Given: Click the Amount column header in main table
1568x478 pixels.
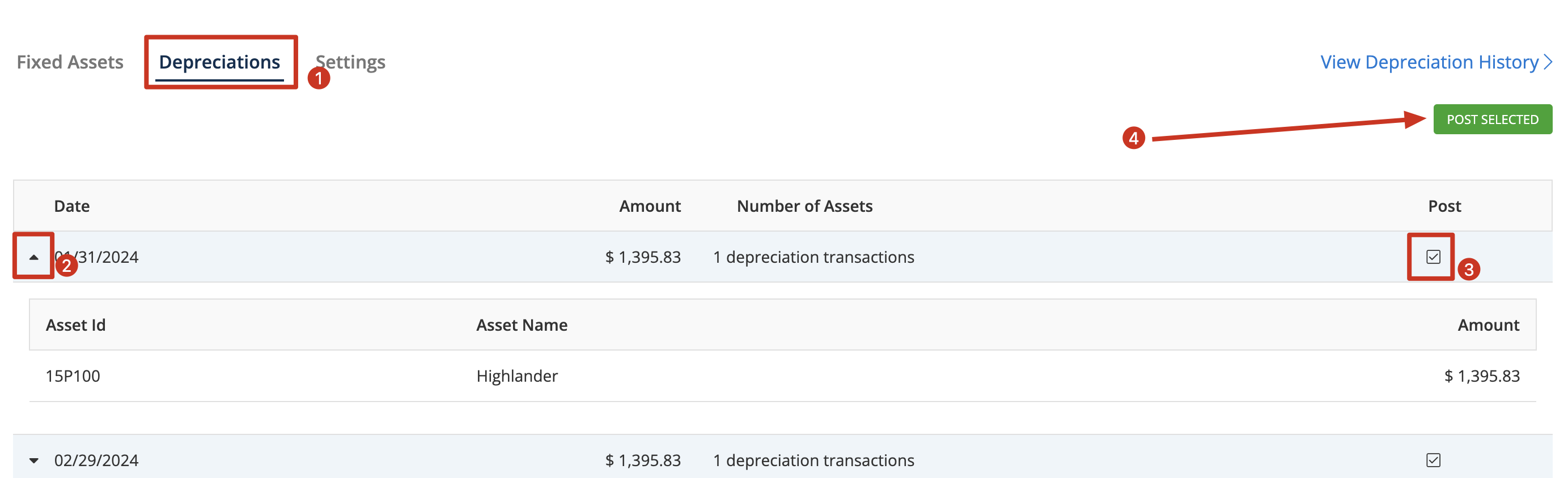Looking at the screenshot, I should pos(650,206).
